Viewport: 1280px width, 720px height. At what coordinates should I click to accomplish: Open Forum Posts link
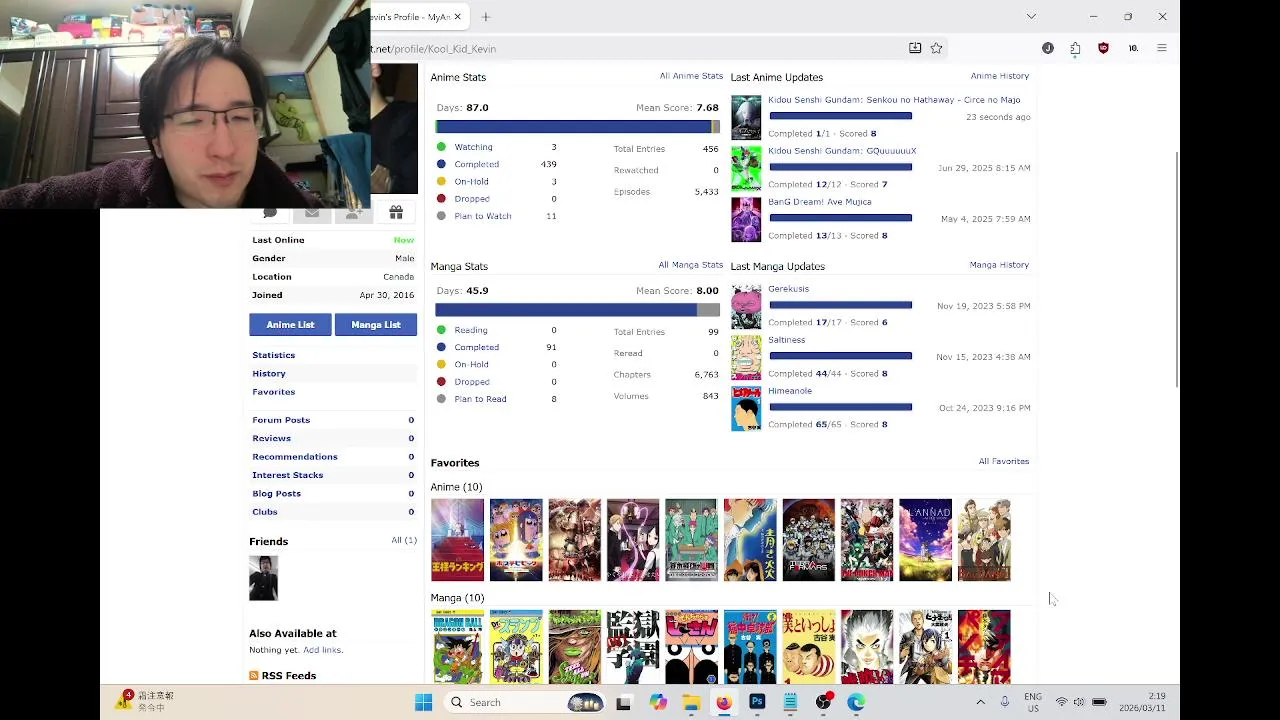tap(281, 420)
